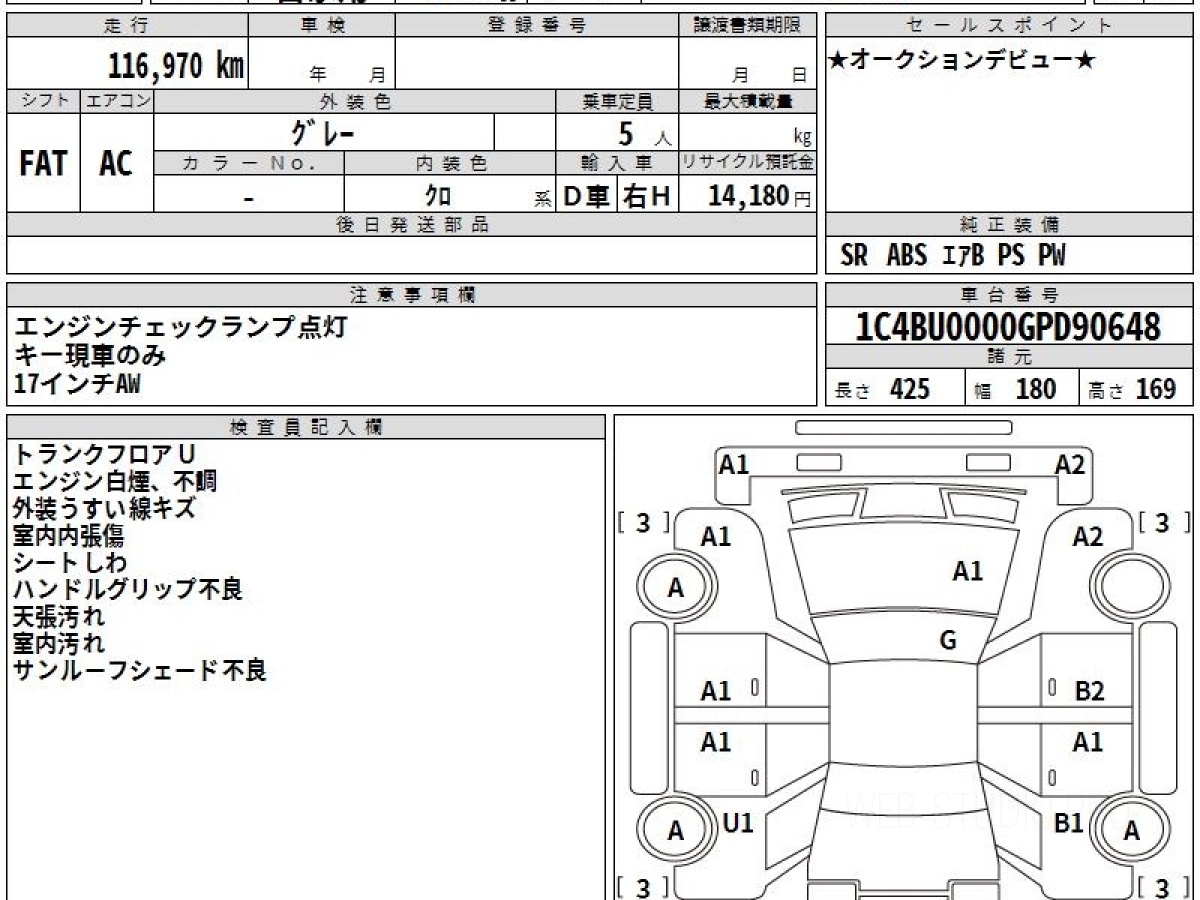This screenshot has height=900, width=1200.
Task: Click the カラーNo. header cell
Action: click(249, 163)
